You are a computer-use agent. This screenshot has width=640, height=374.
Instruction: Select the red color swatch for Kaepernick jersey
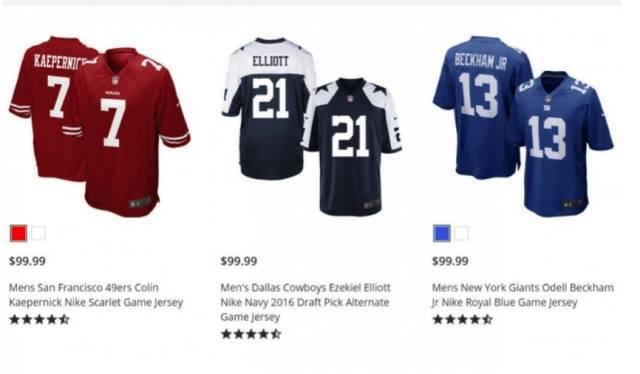click(18, 234)
